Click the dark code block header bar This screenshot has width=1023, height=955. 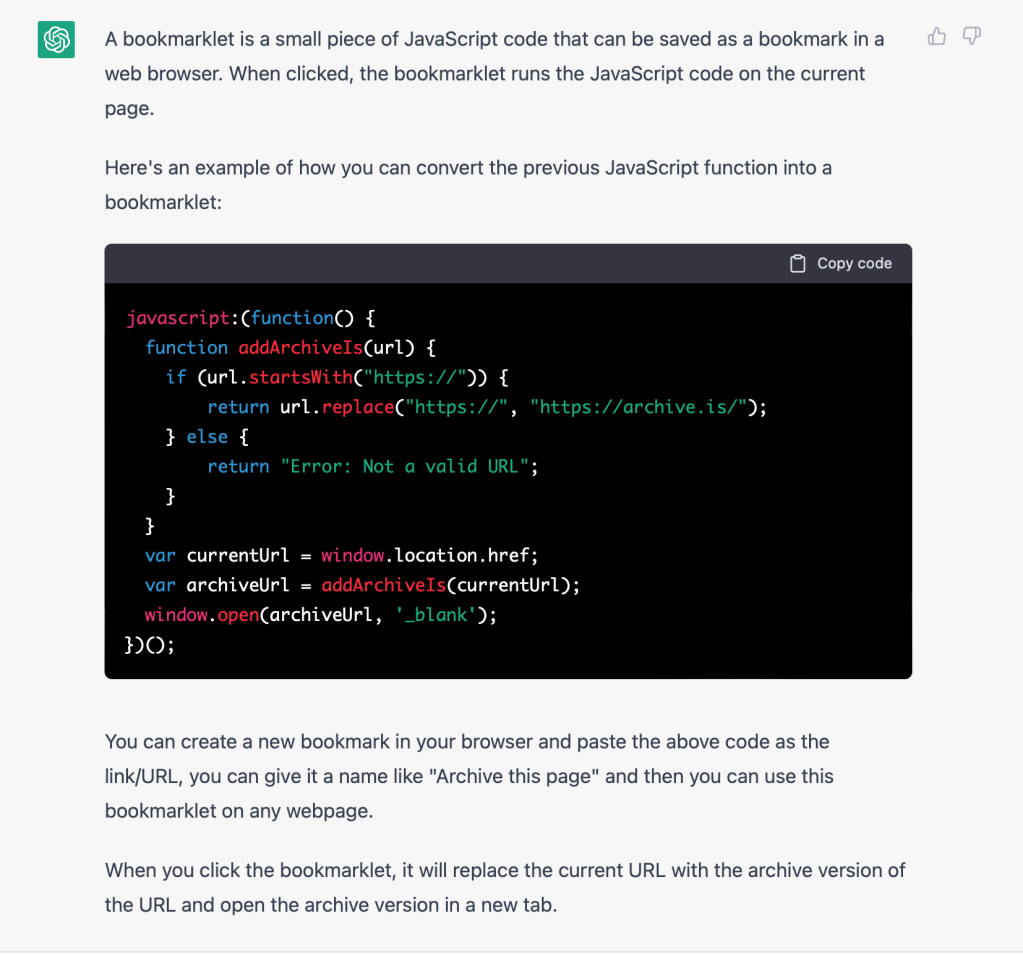450,264
